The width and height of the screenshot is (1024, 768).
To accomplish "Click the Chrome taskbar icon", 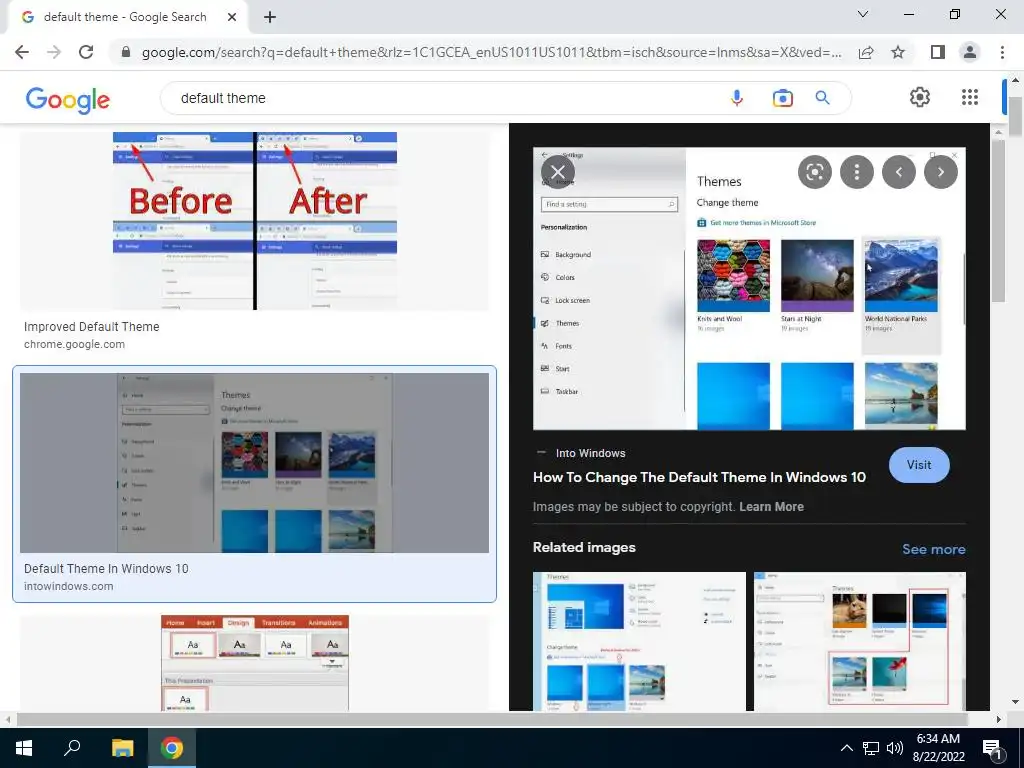I will coord(172,748).
